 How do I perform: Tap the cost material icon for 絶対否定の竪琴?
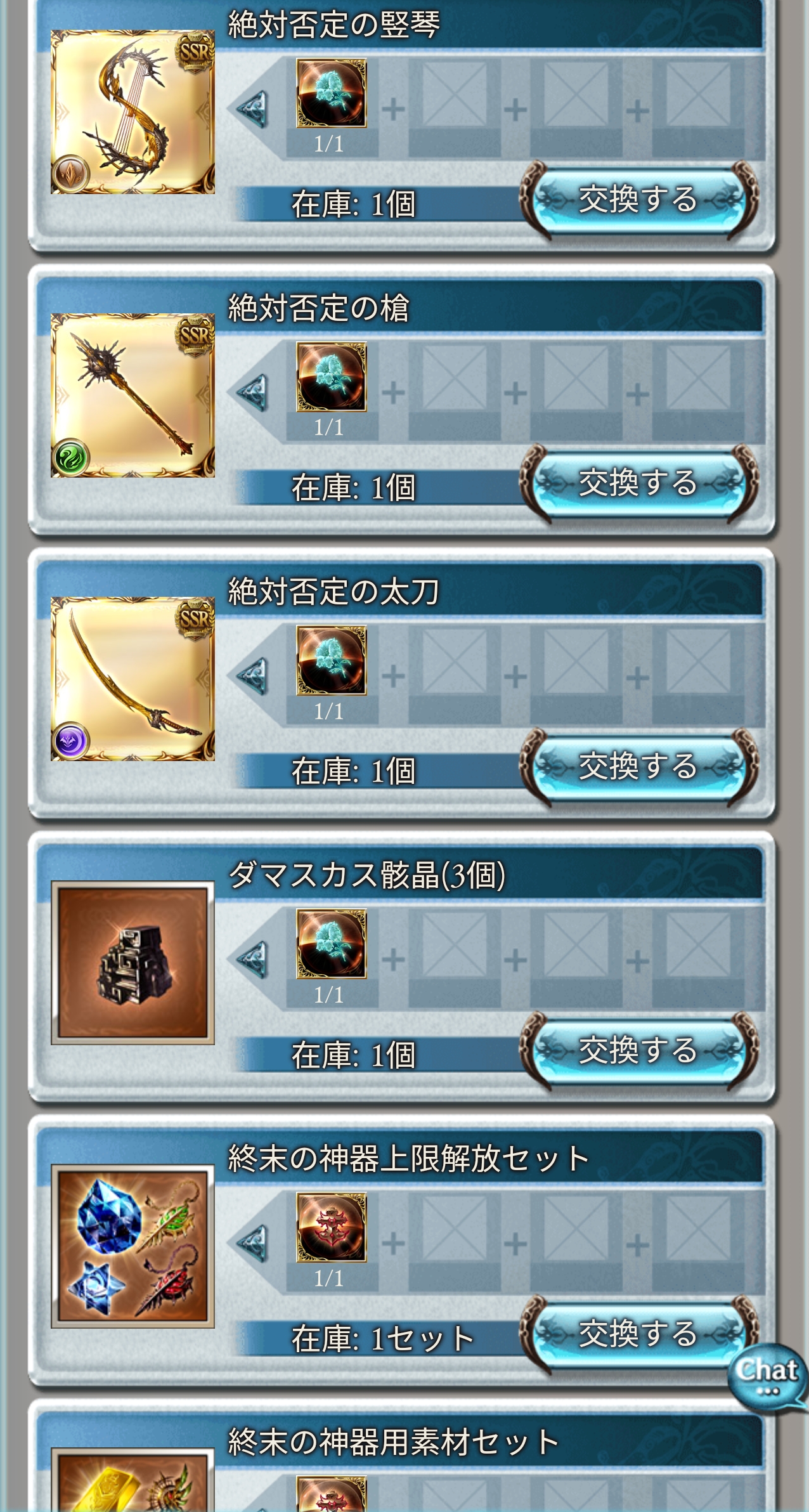tap(332, 93)
